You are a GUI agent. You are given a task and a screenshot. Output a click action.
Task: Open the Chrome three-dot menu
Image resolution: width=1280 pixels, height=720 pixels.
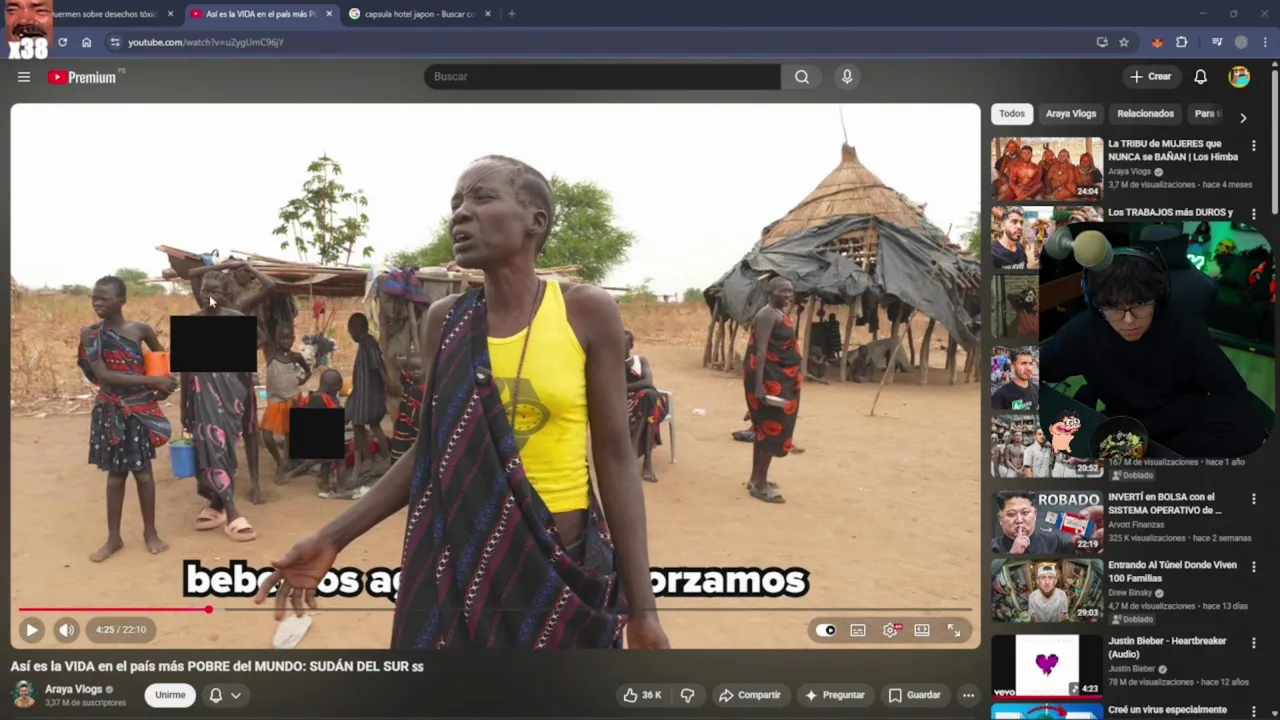1265,42
